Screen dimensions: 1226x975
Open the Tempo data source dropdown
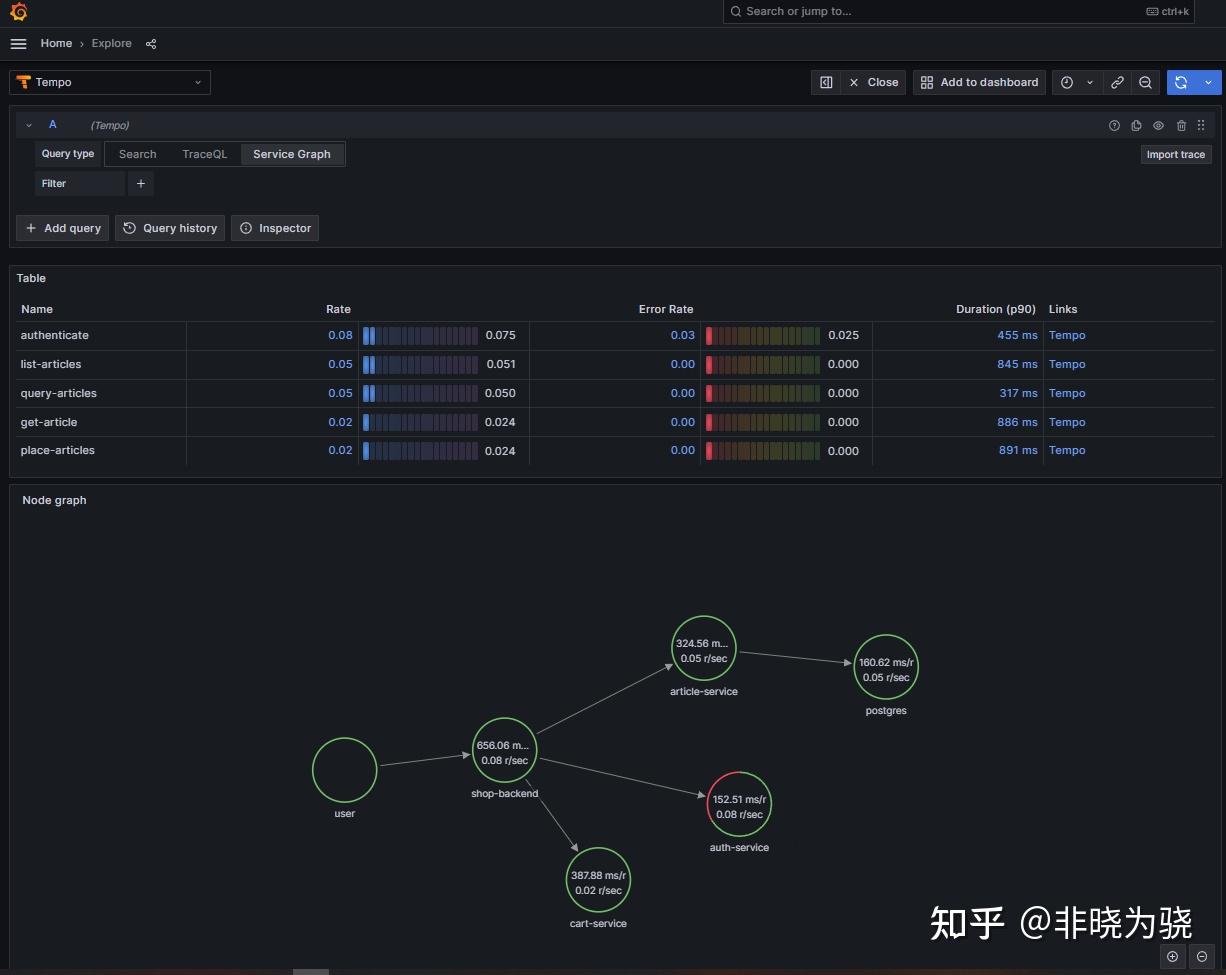[x=110, y=82]
